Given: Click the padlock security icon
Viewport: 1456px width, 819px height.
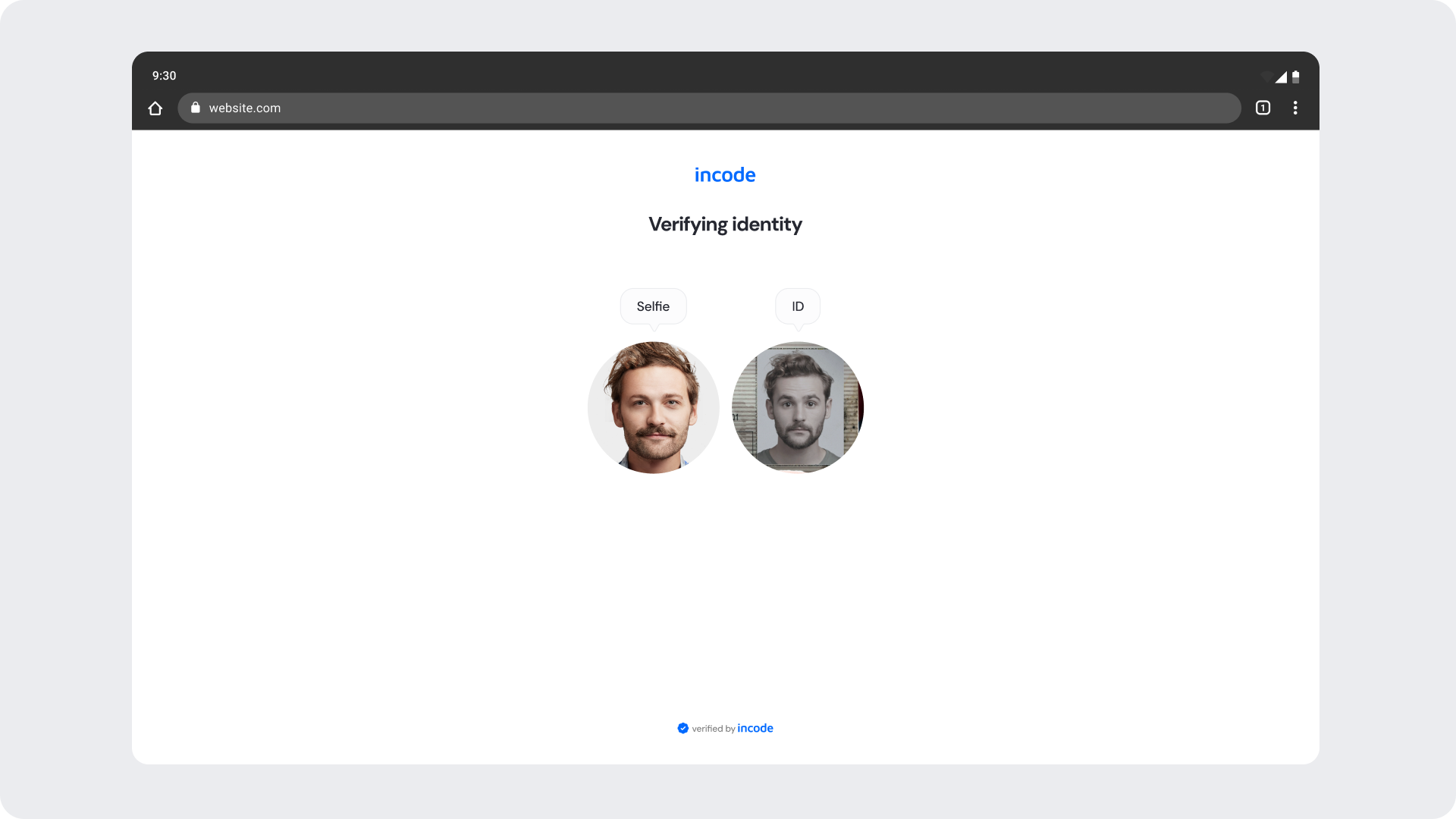Looking at the screenshot, I should (x=196, y=108).
